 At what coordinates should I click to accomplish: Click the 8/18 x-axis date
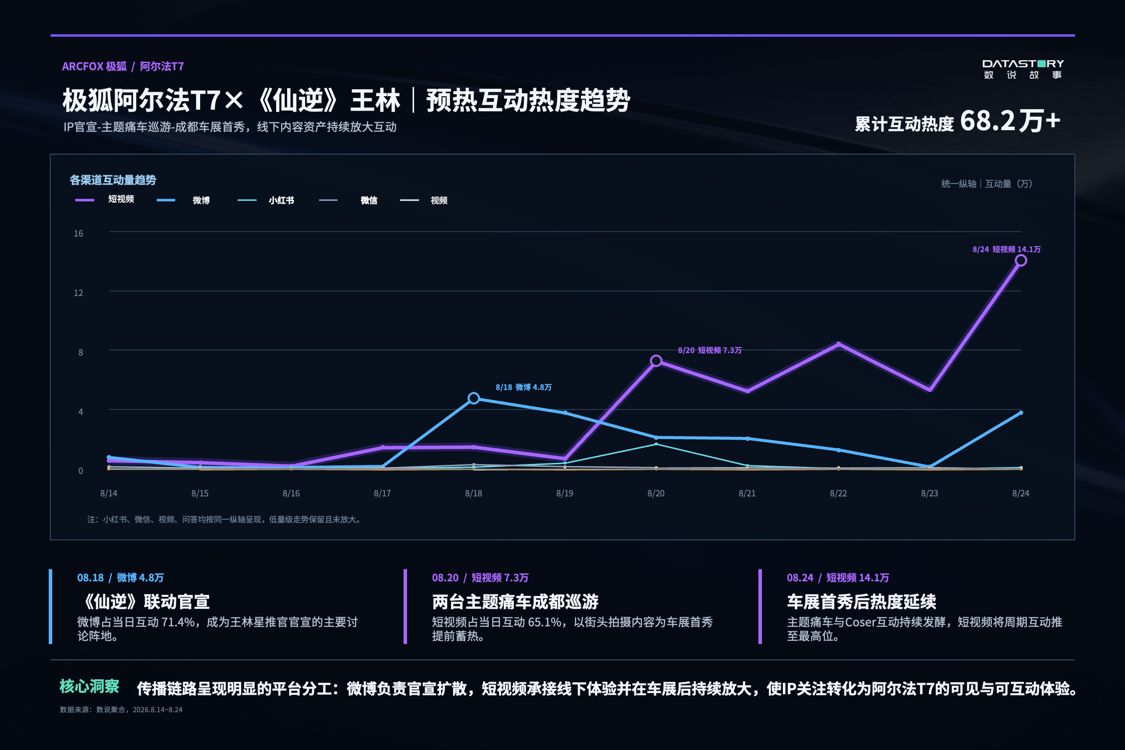click(473, 494)
